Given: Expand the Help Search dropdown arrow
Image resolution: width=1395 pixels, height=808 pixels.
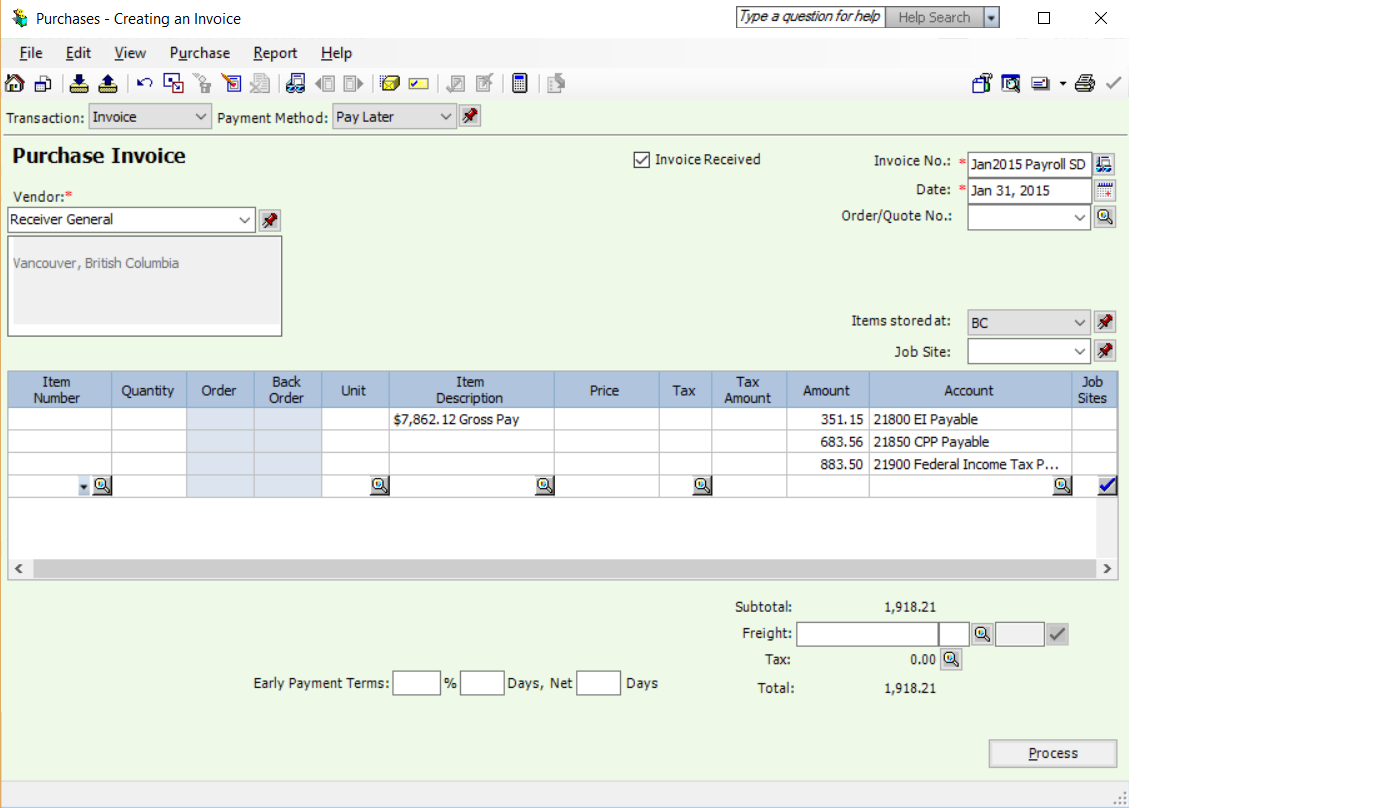Looking at the screenshot, I should (x=991, y=18).
